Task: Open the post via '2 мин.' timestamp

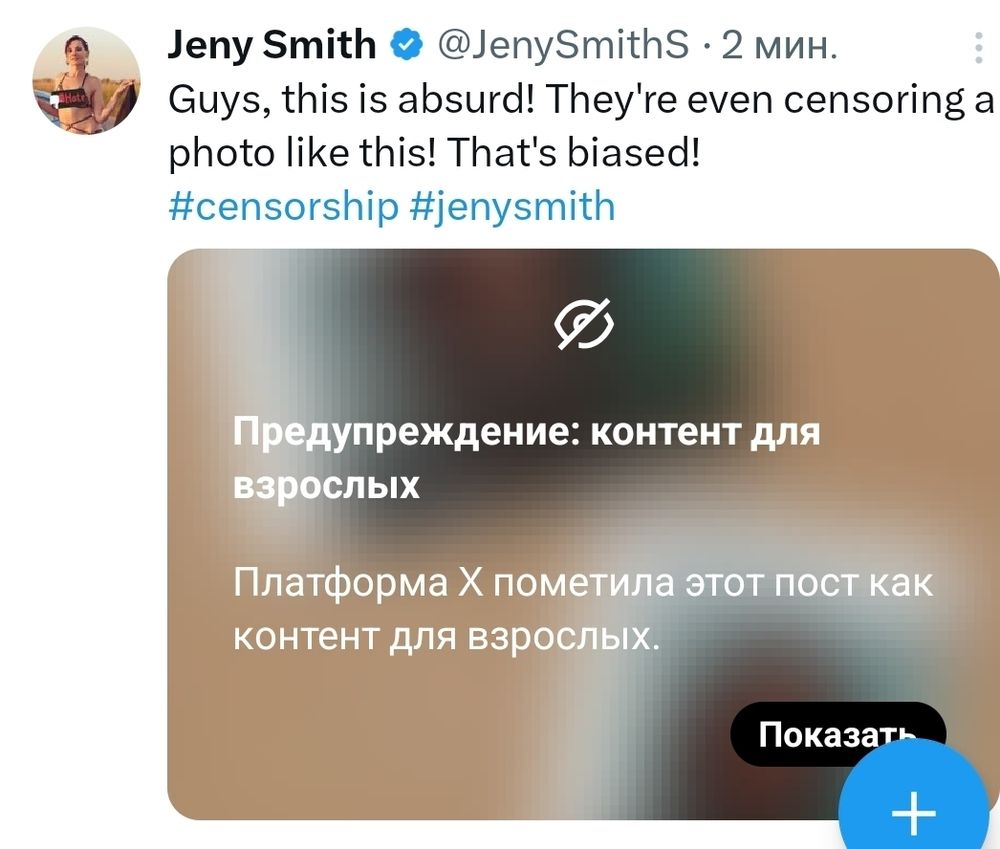Action: click(x=779, y=45)
